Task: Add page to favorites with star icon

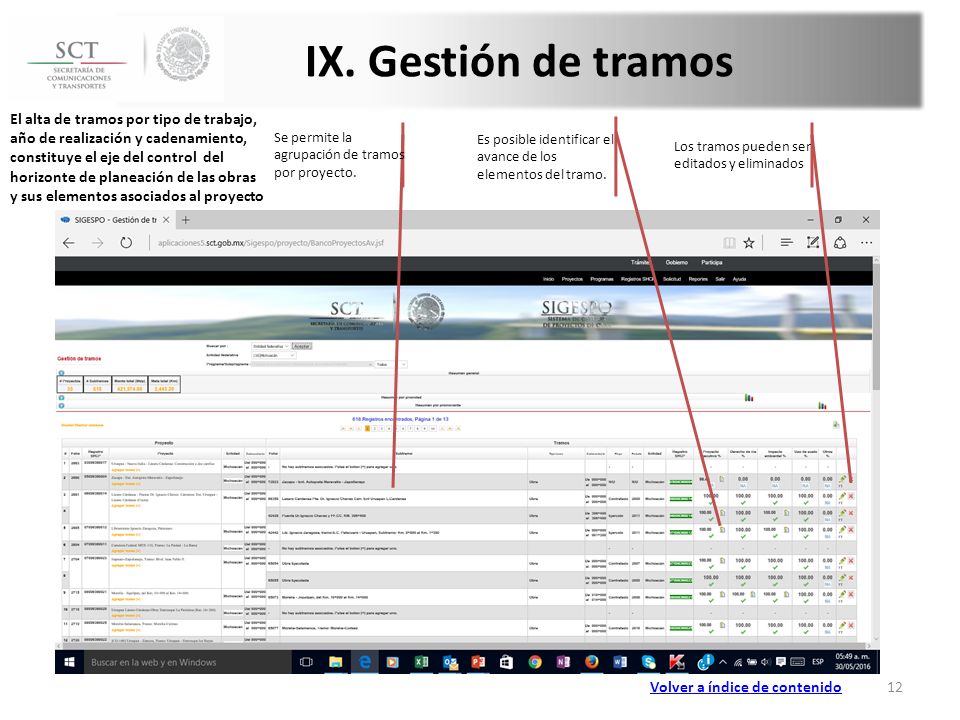Action: (x=749, y=243)
